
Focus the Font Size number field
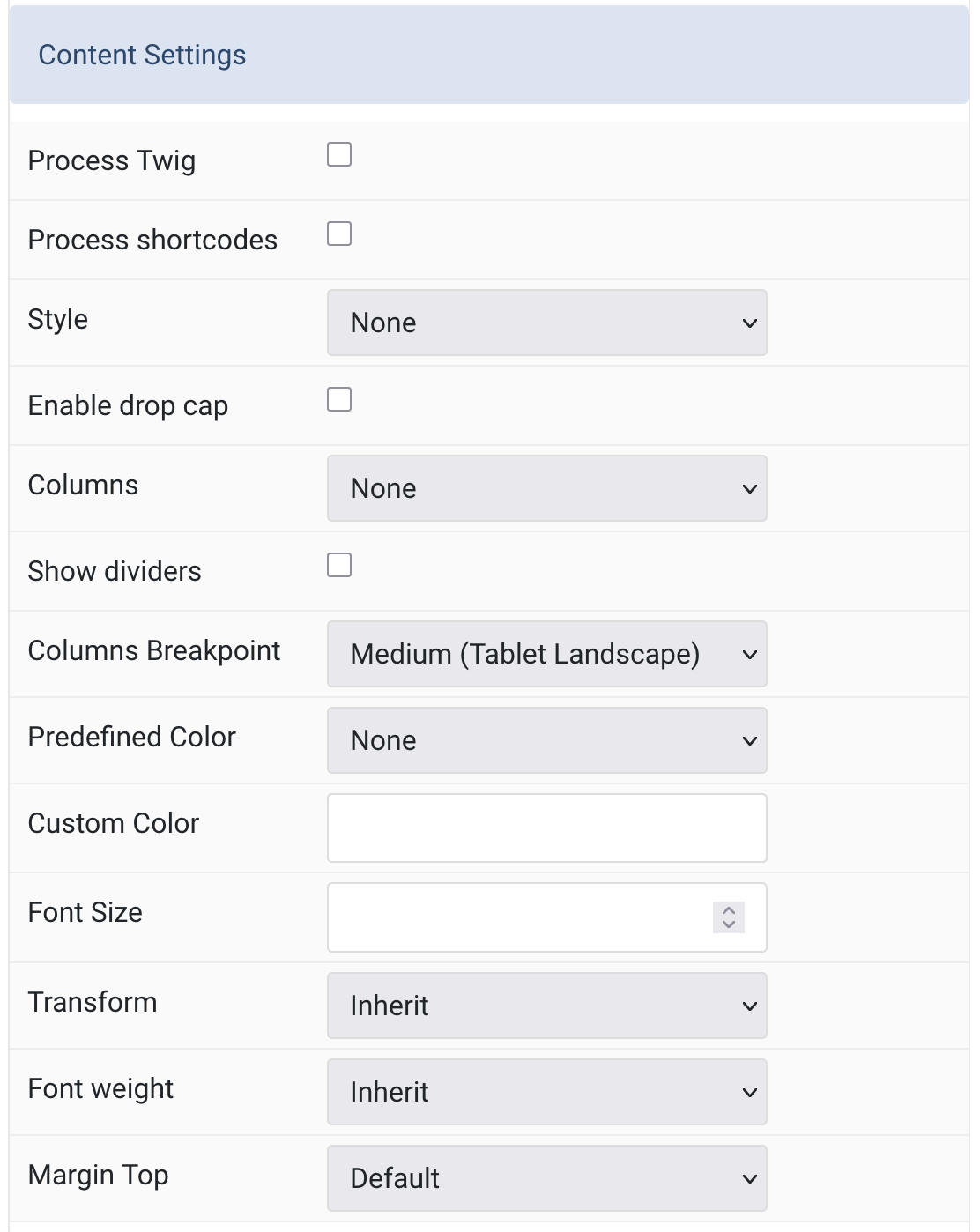pyautogui.click(x=520, y=917)
